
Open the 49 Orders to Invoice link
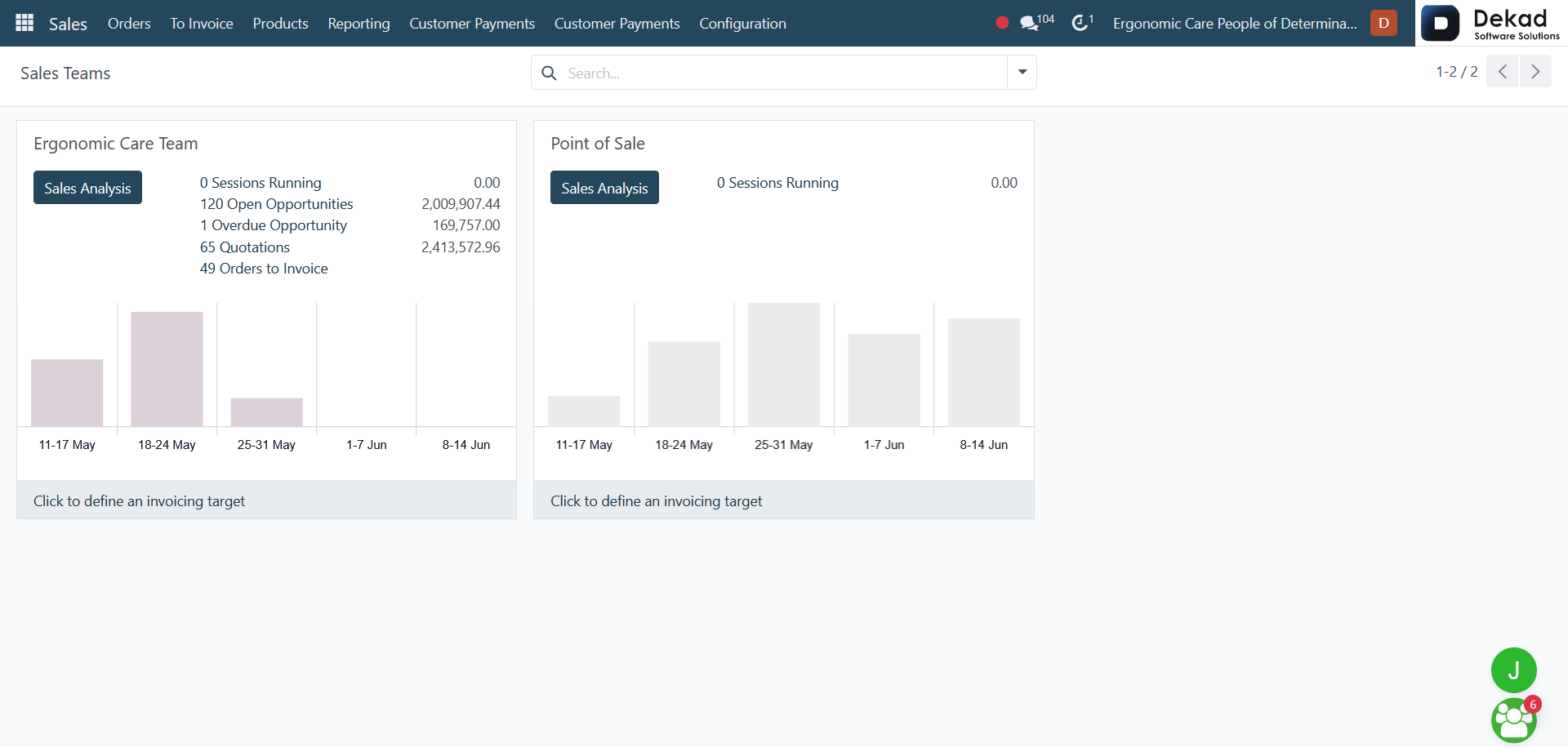[264, 269]
